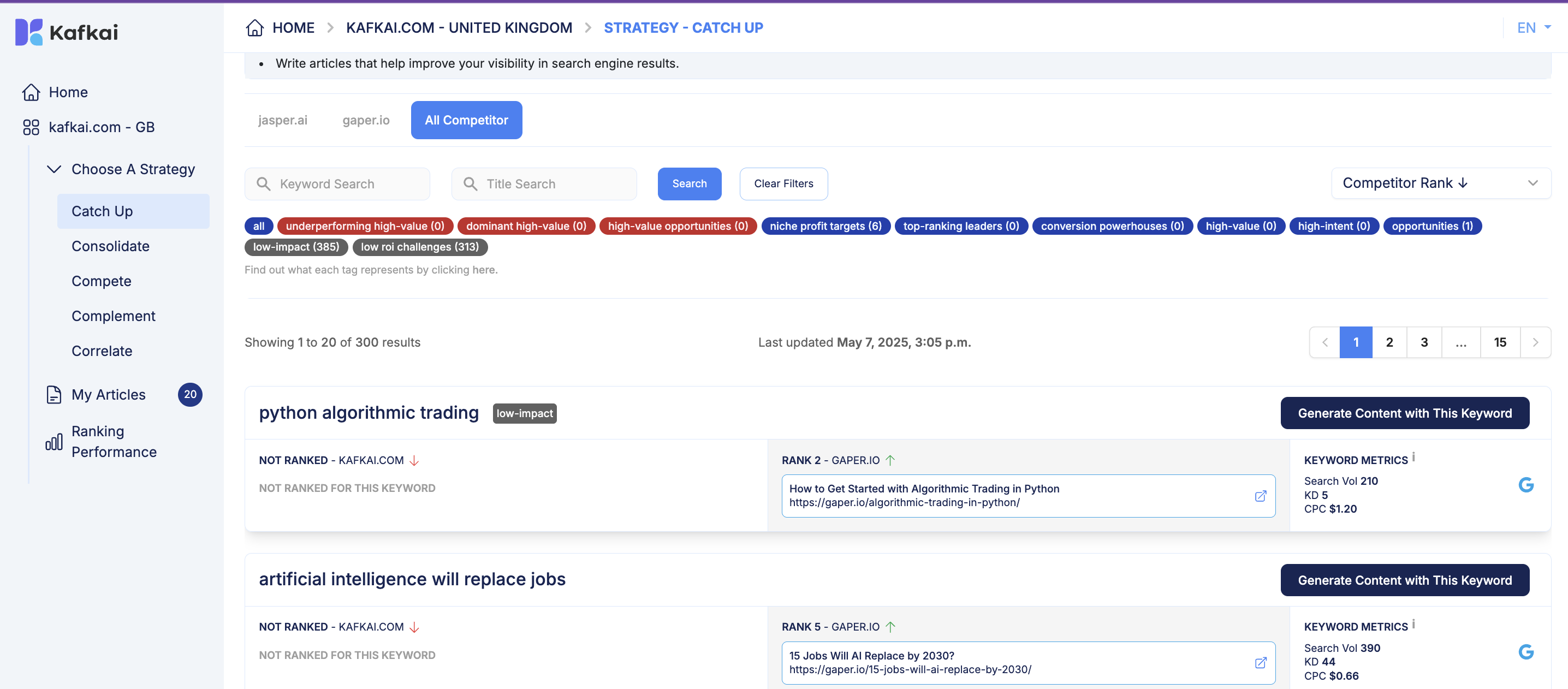The width and height of the screenshot is (1568, 689).
Task: Click the Home house icon in sidebar
Action: (31, 92)
